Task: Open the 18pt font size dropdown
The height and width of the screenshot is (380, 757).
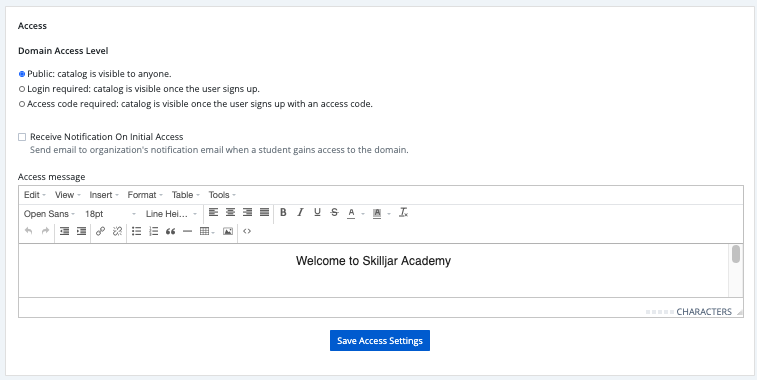Action: [111, 213]
